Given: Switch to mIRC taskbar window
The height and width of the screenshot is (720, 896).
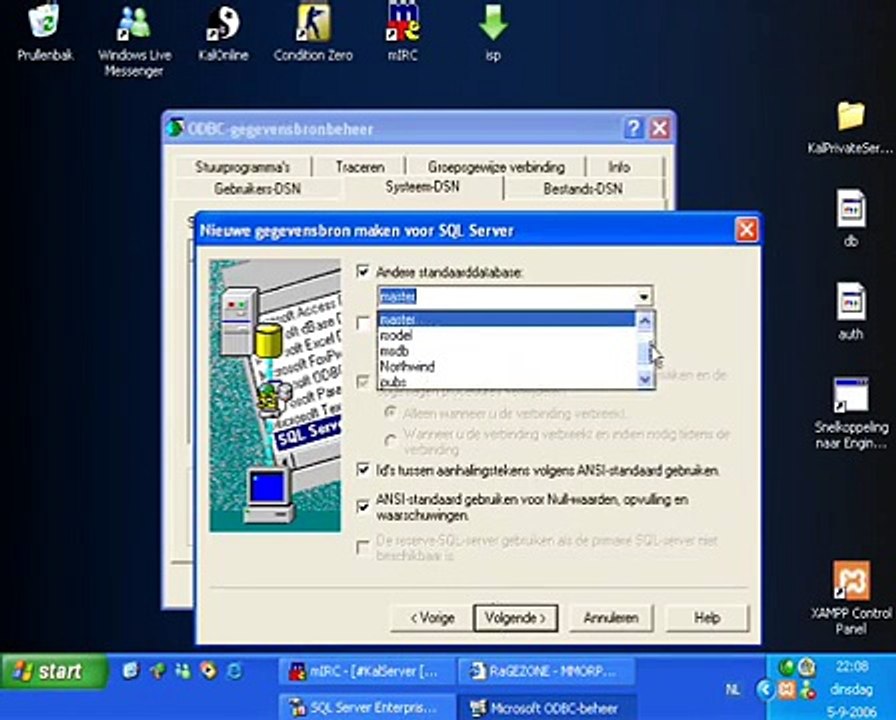Looking at the screenshot, I should [x=366, y=671].
